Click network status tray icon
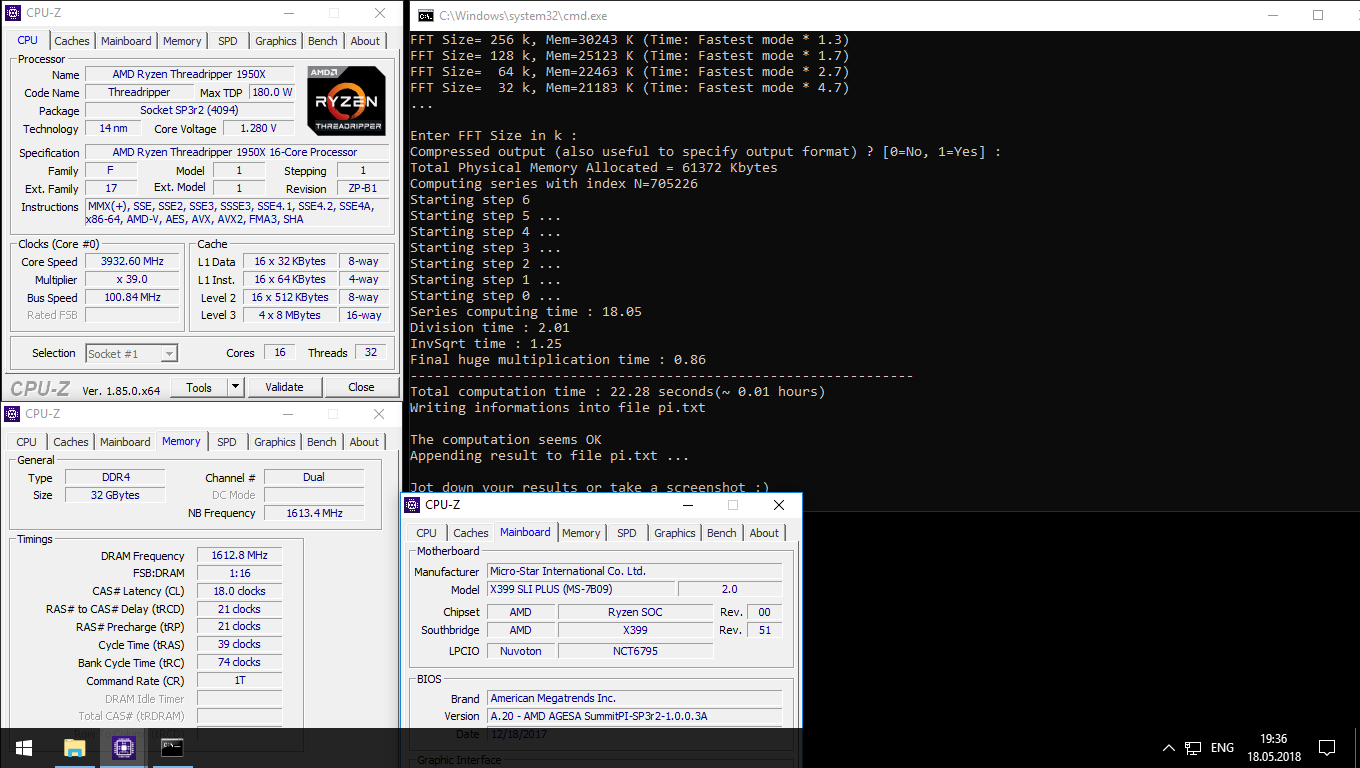Image resolution: width=1360 pixels, height=768 pixels. 1193,747
